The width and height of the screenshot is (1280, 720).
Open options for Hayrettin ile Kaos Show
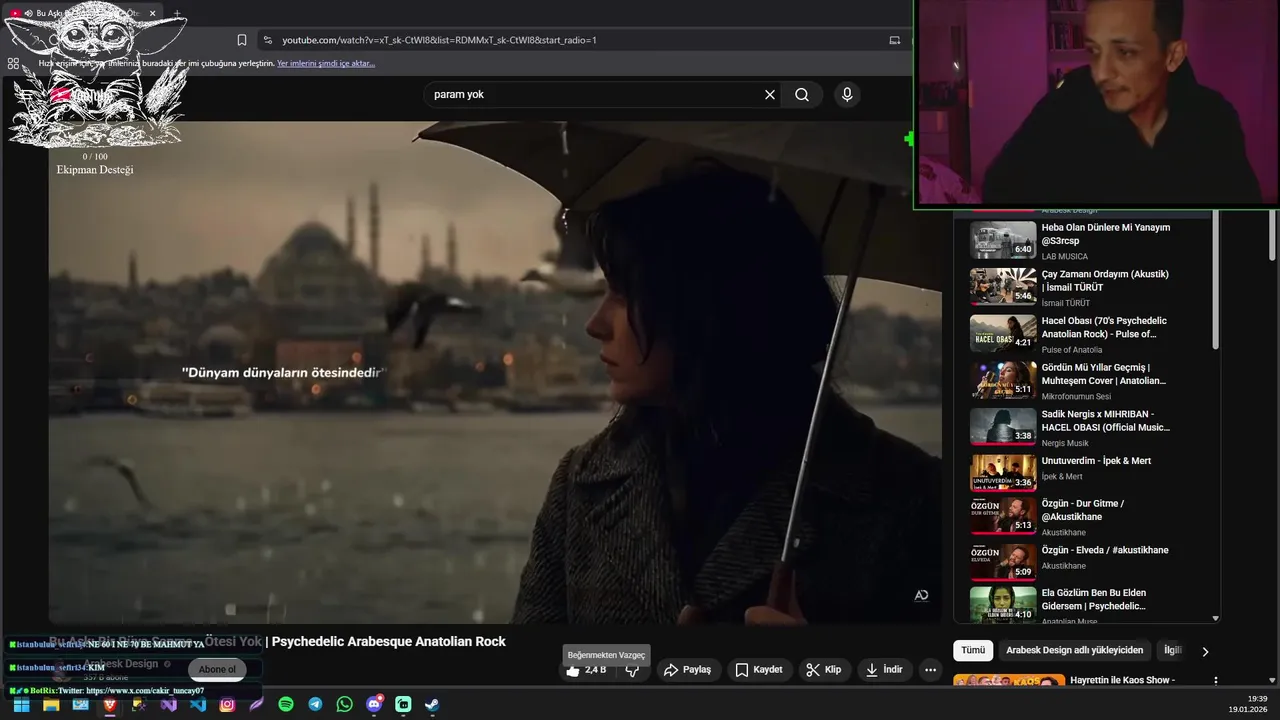pos(1216,681)
